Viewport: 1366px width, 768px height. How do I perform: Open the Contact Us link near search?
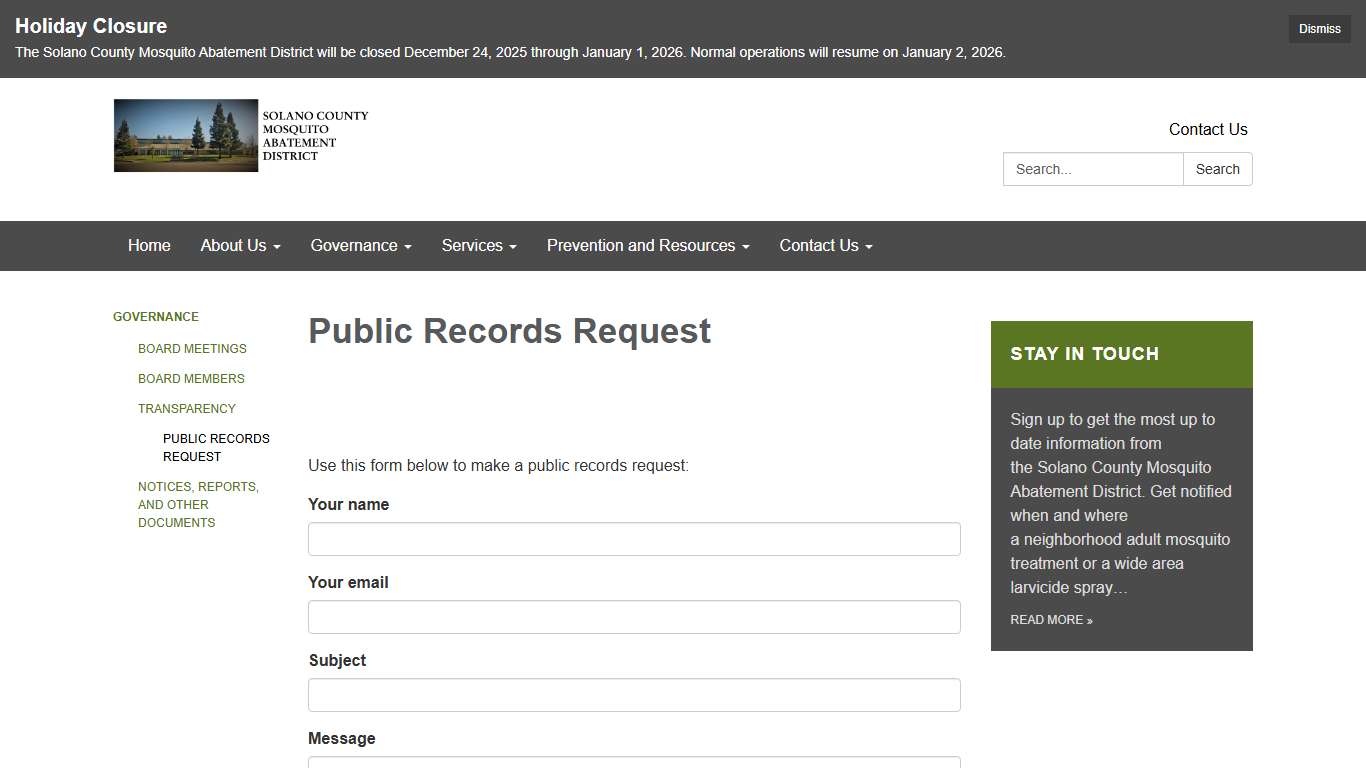click(x=1208, y=129)
